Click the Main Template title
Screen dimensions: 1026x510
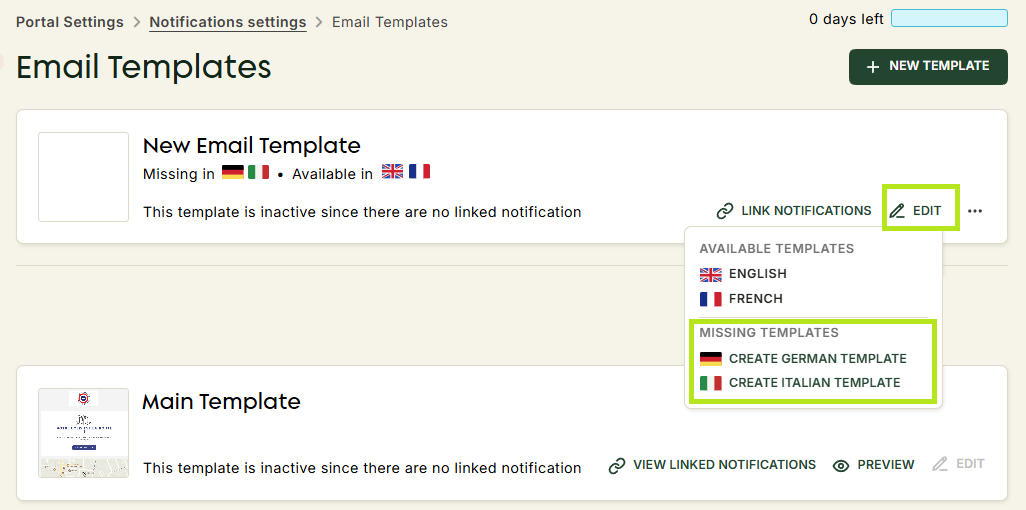(221, 401)
